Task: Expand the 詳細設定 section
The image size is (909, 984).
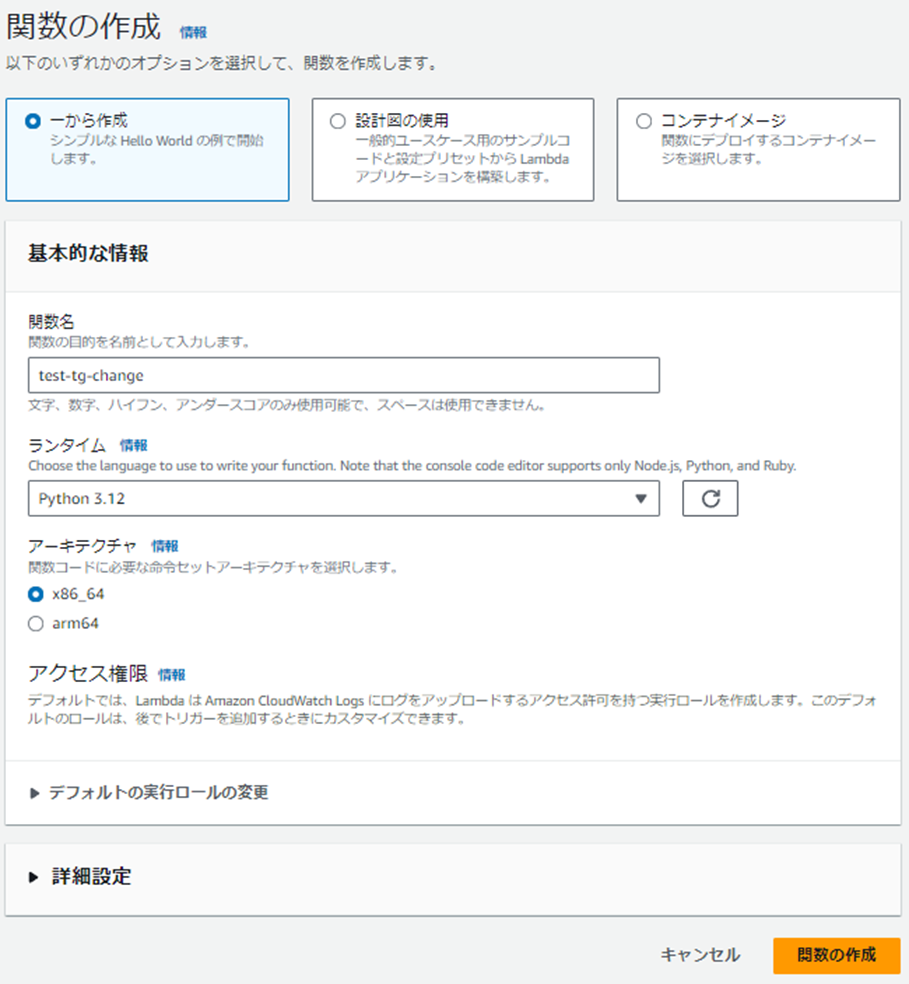Action: pos(80,877)
